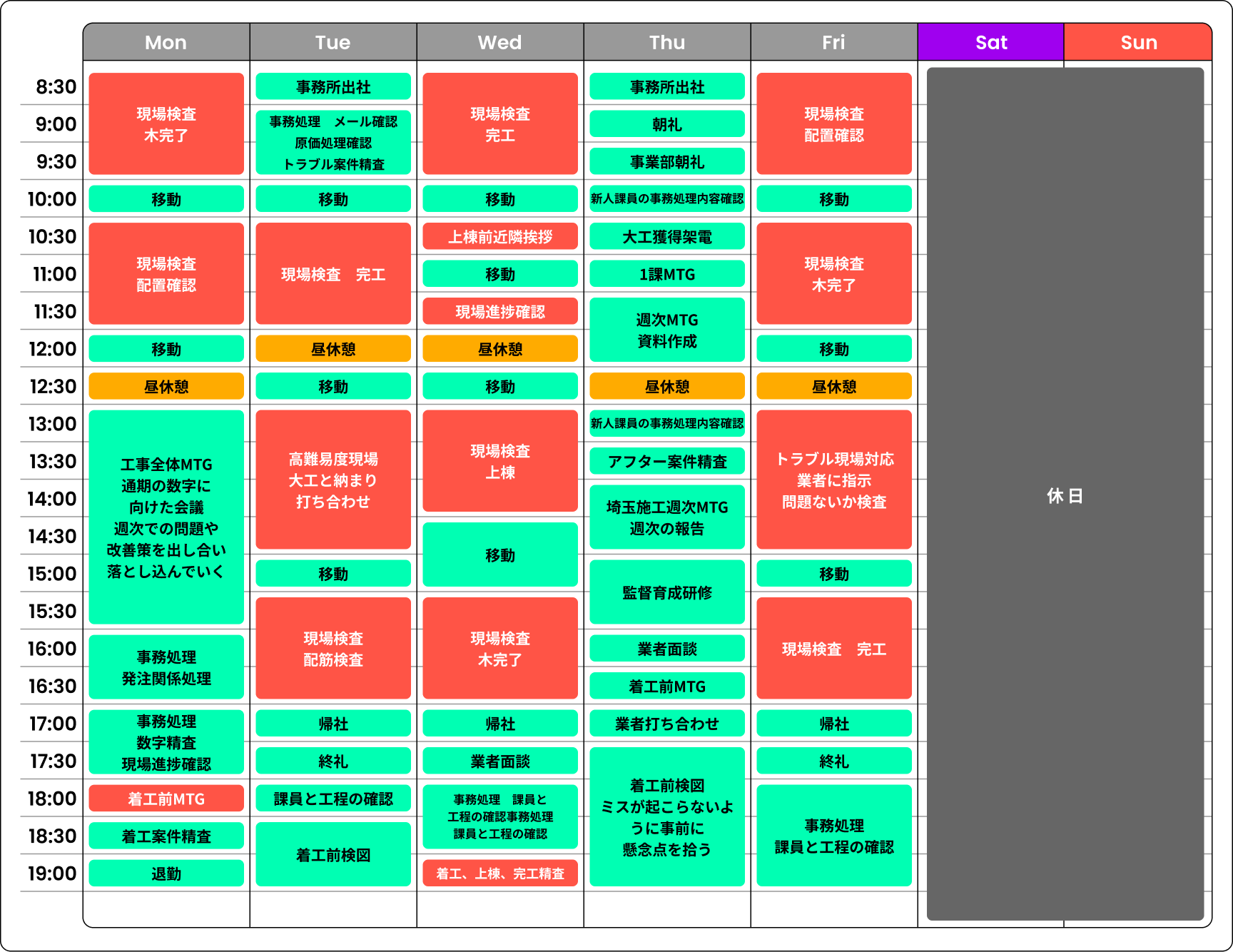The height and width of the screenshot is (952, 1233).
Task: Select Tuesday's 昼休憩 block
Action: [x=333, y=348]
